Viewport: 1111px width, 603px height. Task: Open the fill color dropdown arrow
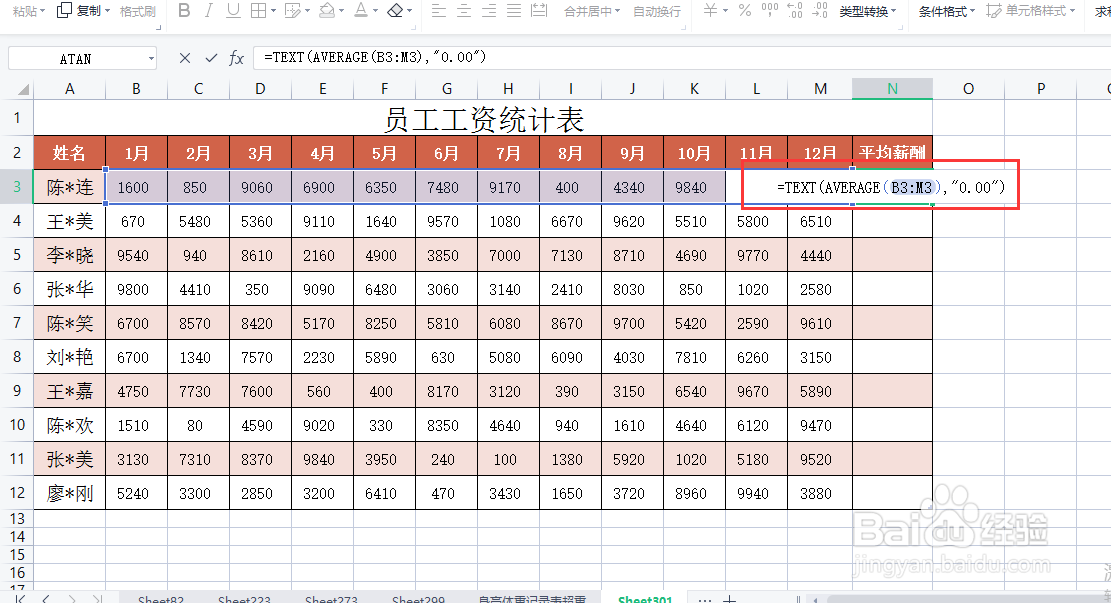(342, 11)
